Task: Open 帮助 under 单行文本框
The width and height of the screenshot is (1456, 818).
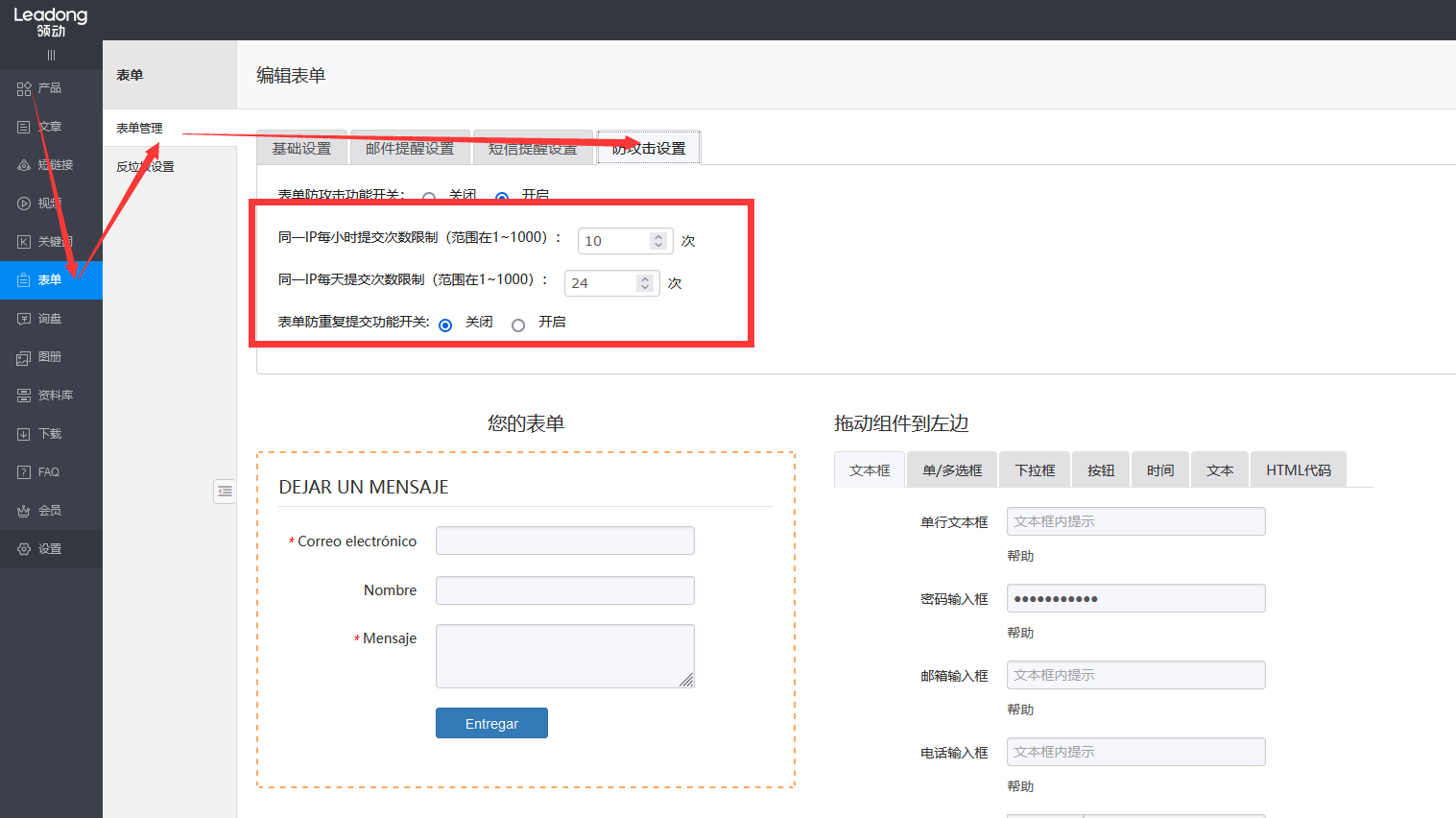Action: coord(1020,555)
